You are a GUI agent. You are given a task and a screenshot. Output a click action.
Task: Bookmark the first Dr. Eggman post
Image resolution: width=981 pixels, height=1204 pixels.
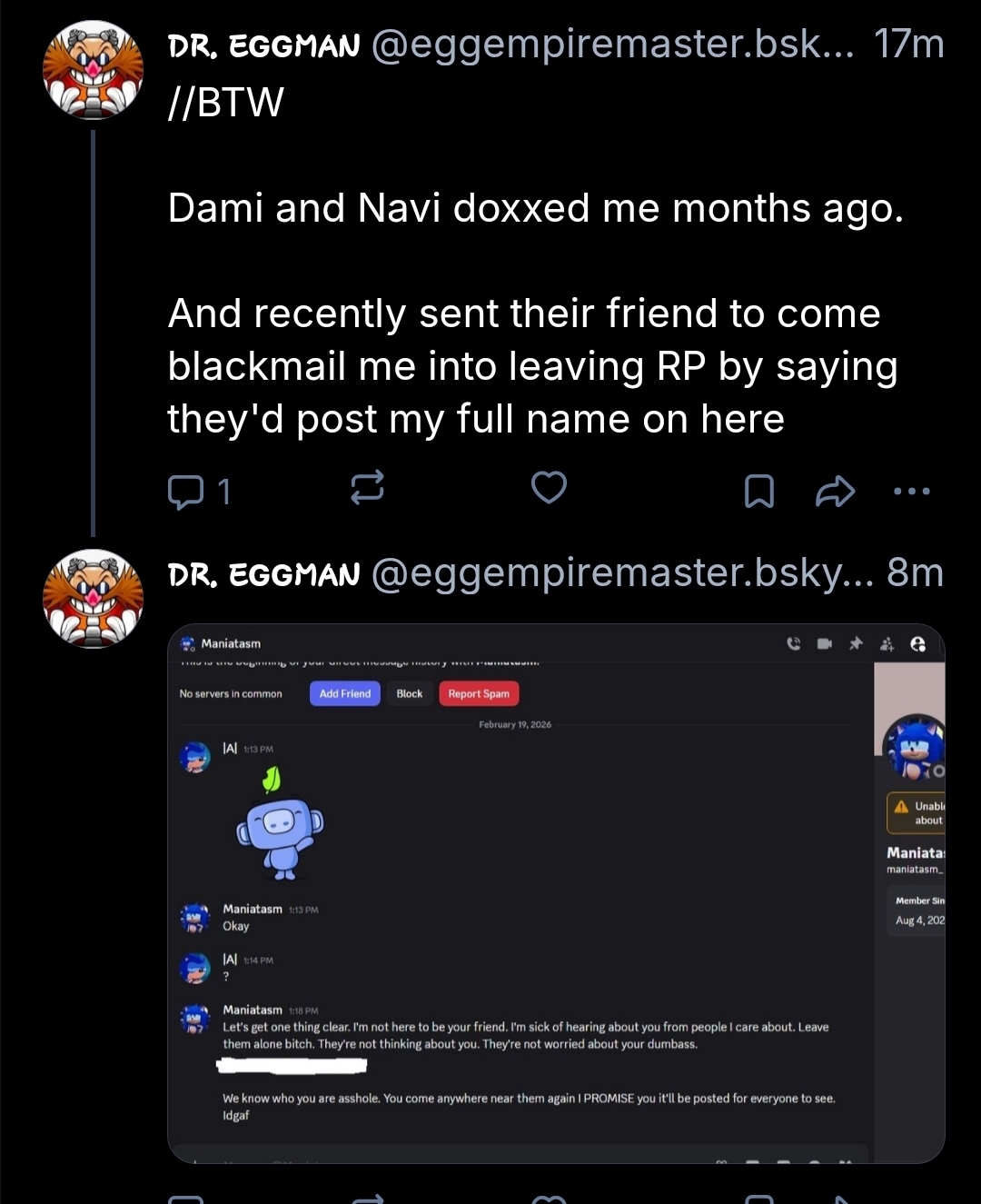click(758, 491)
